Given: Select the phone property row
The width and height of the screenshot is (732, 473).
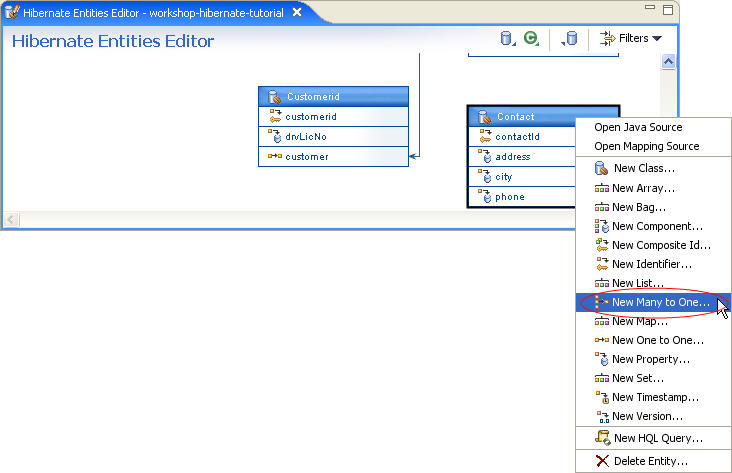Looking at the screenshot, I should [521, 197].
